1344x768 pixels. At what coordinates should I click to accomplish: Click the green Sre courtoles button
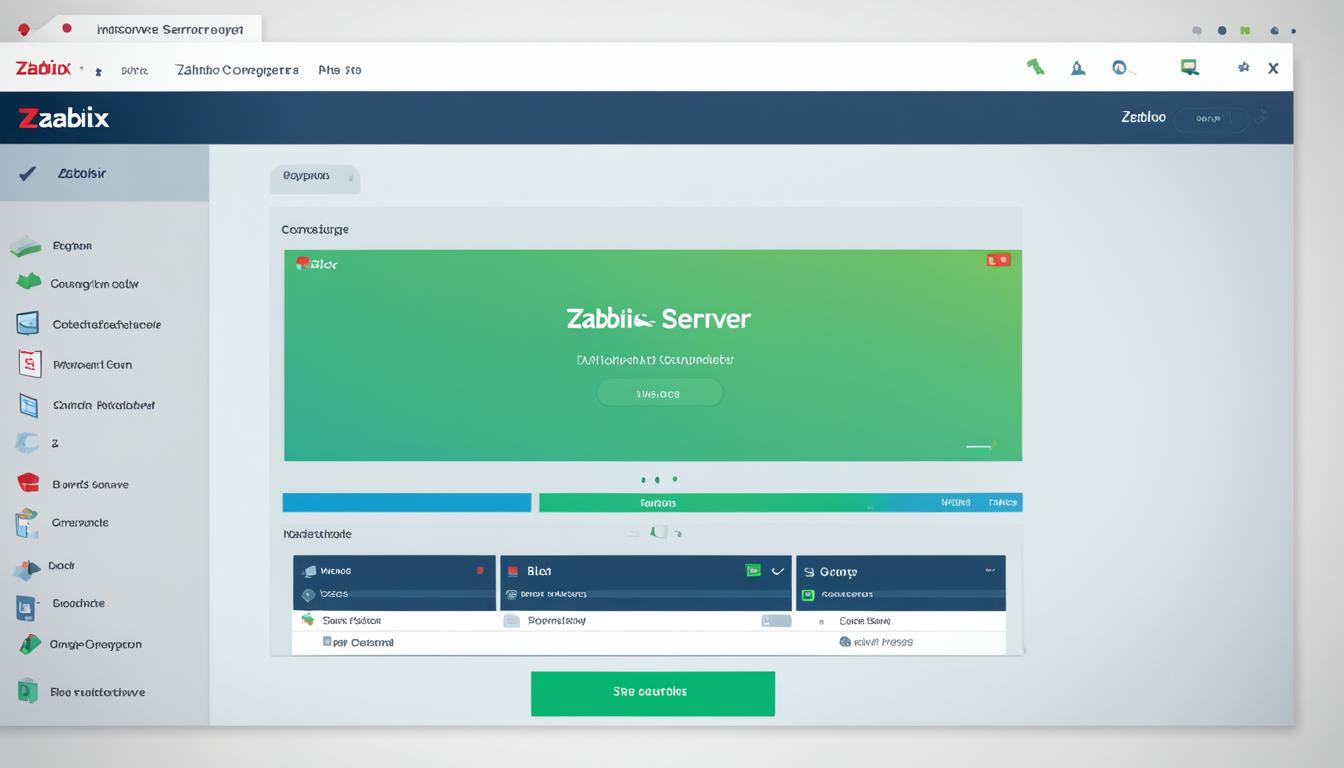tap(652, 693)
